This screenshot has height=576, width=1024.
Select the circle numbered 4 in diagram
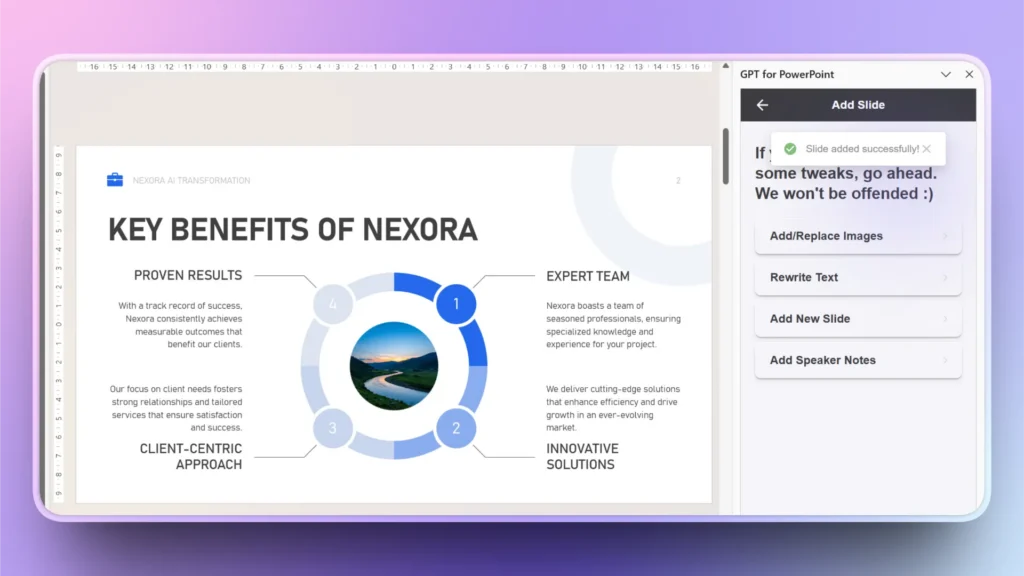click(332, 304)
